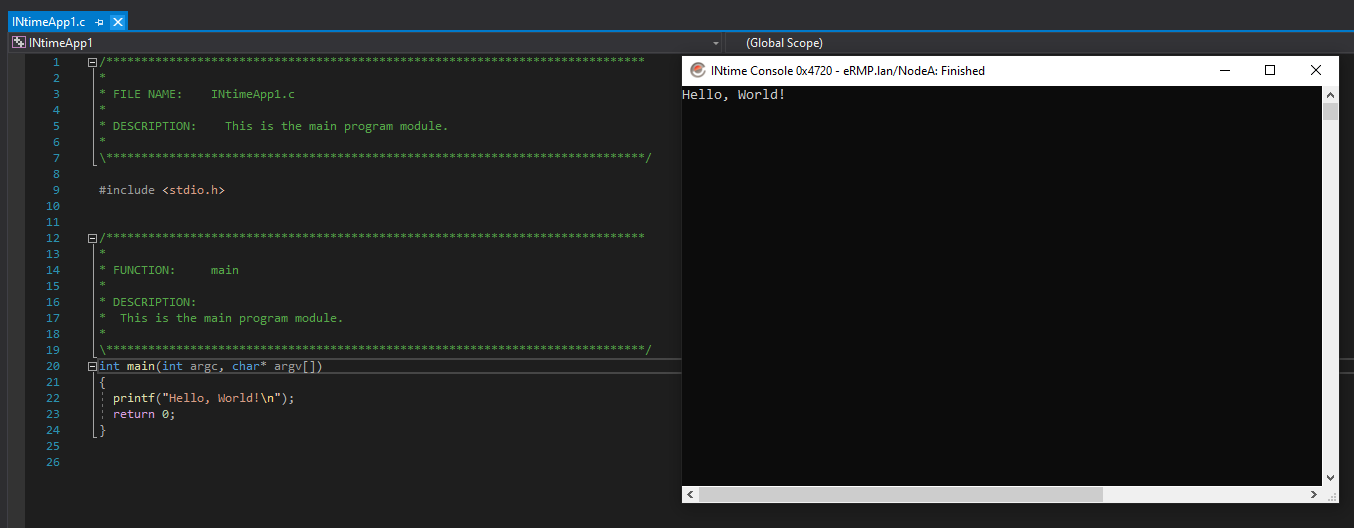
Task: Click the int main(int argc, char* argv[]) line
Action: (x=211, y=366)
